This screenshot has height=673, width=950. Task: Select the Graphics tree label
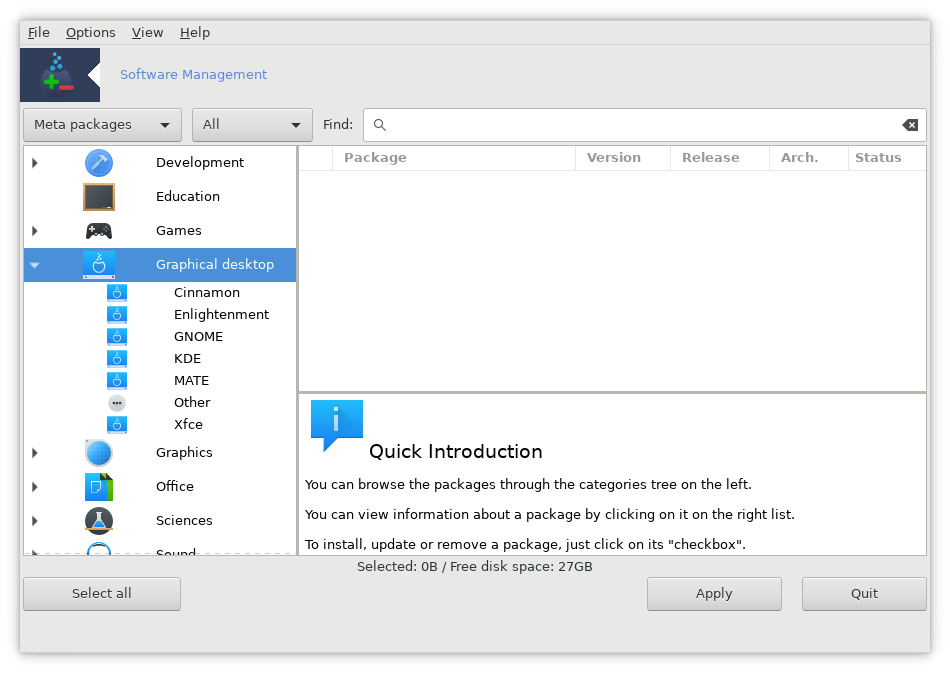[x=184, y=453]
